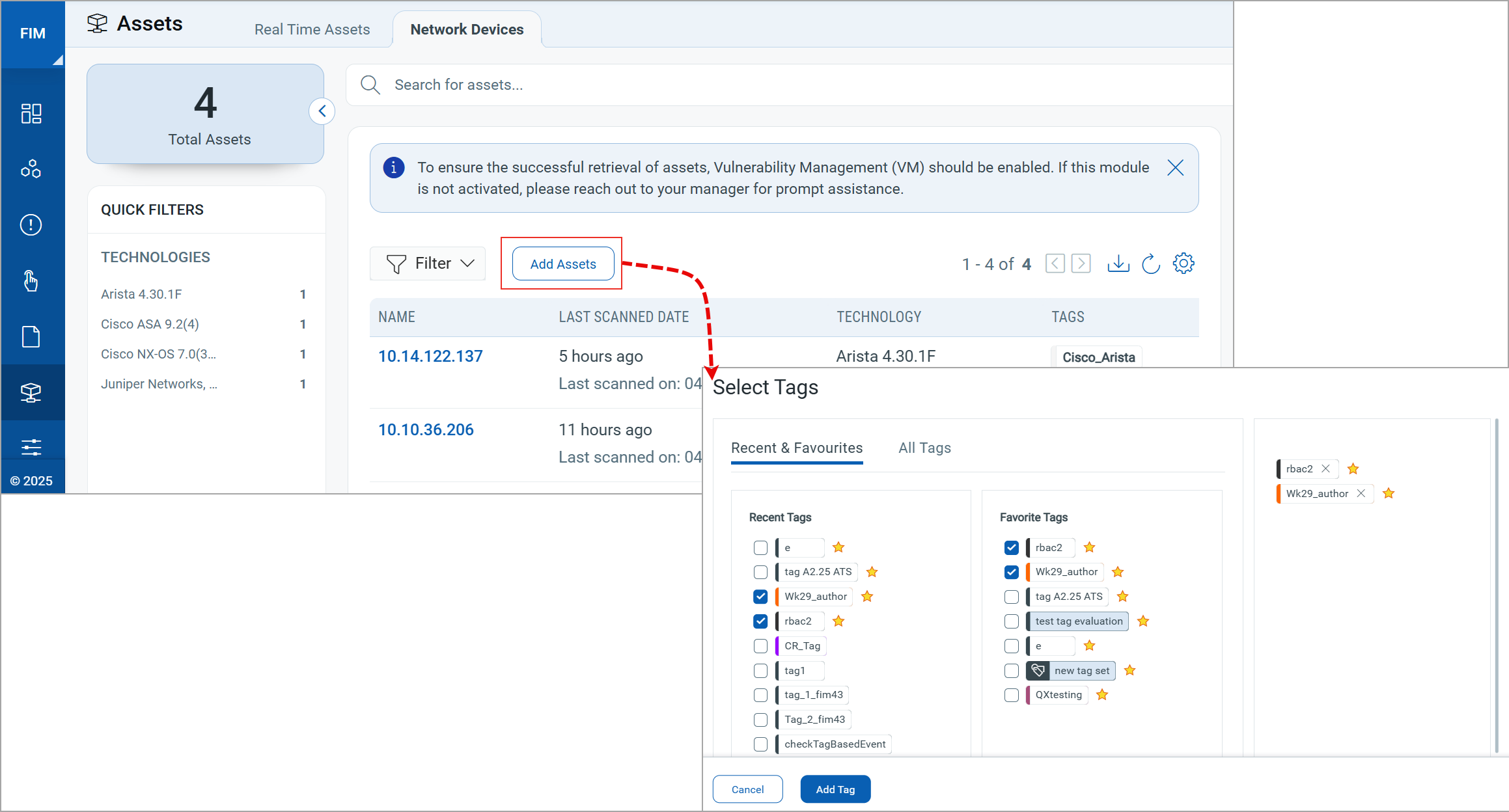Open the All Tags tab
Viewport: 1509px width, 812px height.
click(x=924, y=448)
